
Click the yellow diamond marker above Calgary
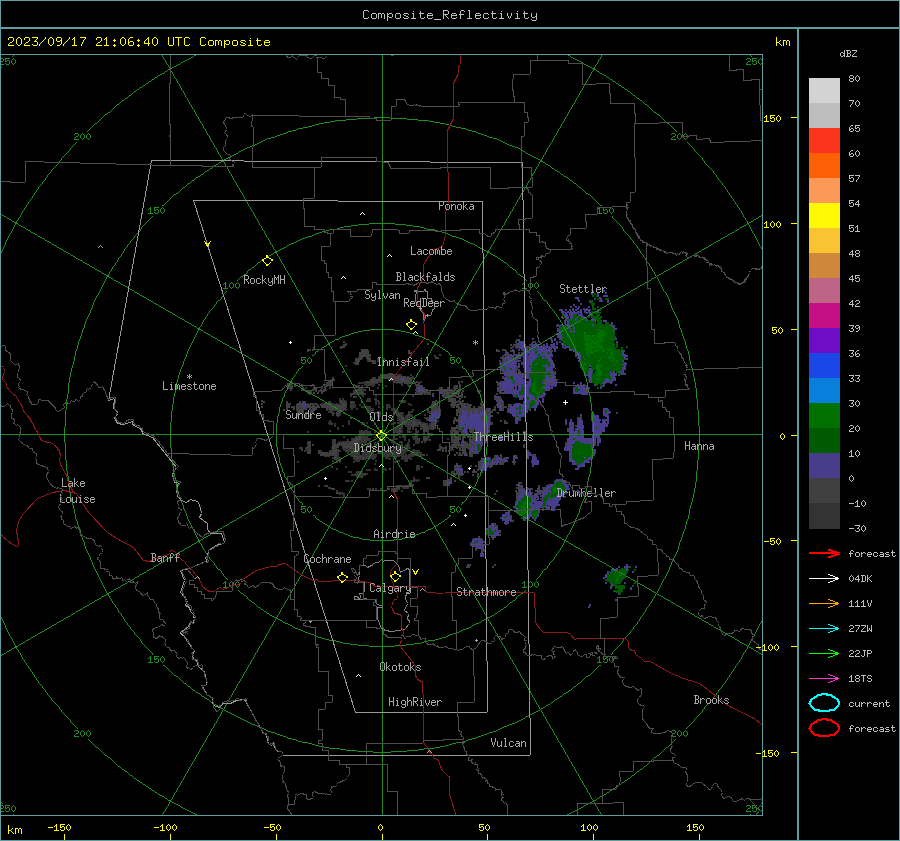point(395,576)
